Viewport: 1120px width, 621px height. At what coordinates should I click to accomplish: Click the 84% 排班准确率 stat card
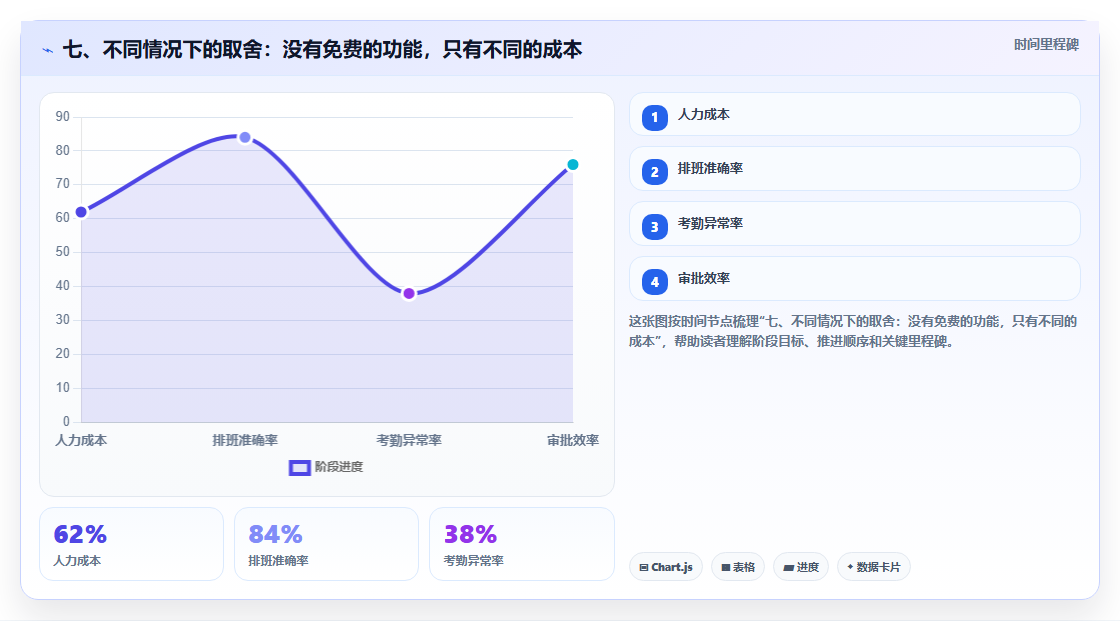tap(326, 545)
